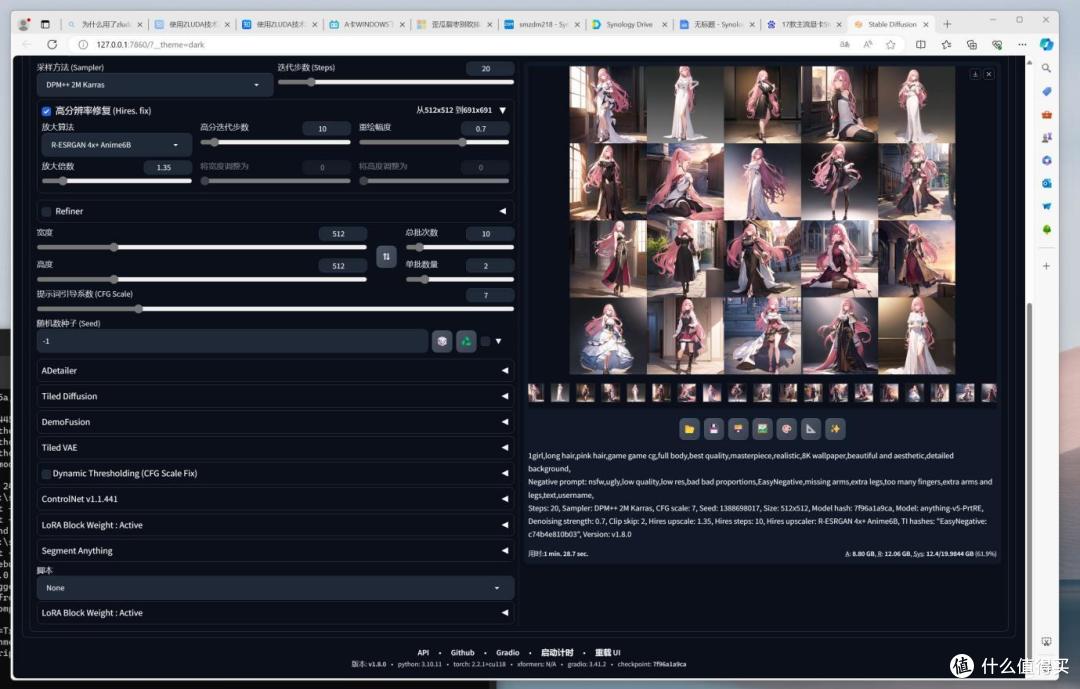Reuse last seed with green recycle icon
This screenshot has width=1080, height=689.
(x=466, y=341)
